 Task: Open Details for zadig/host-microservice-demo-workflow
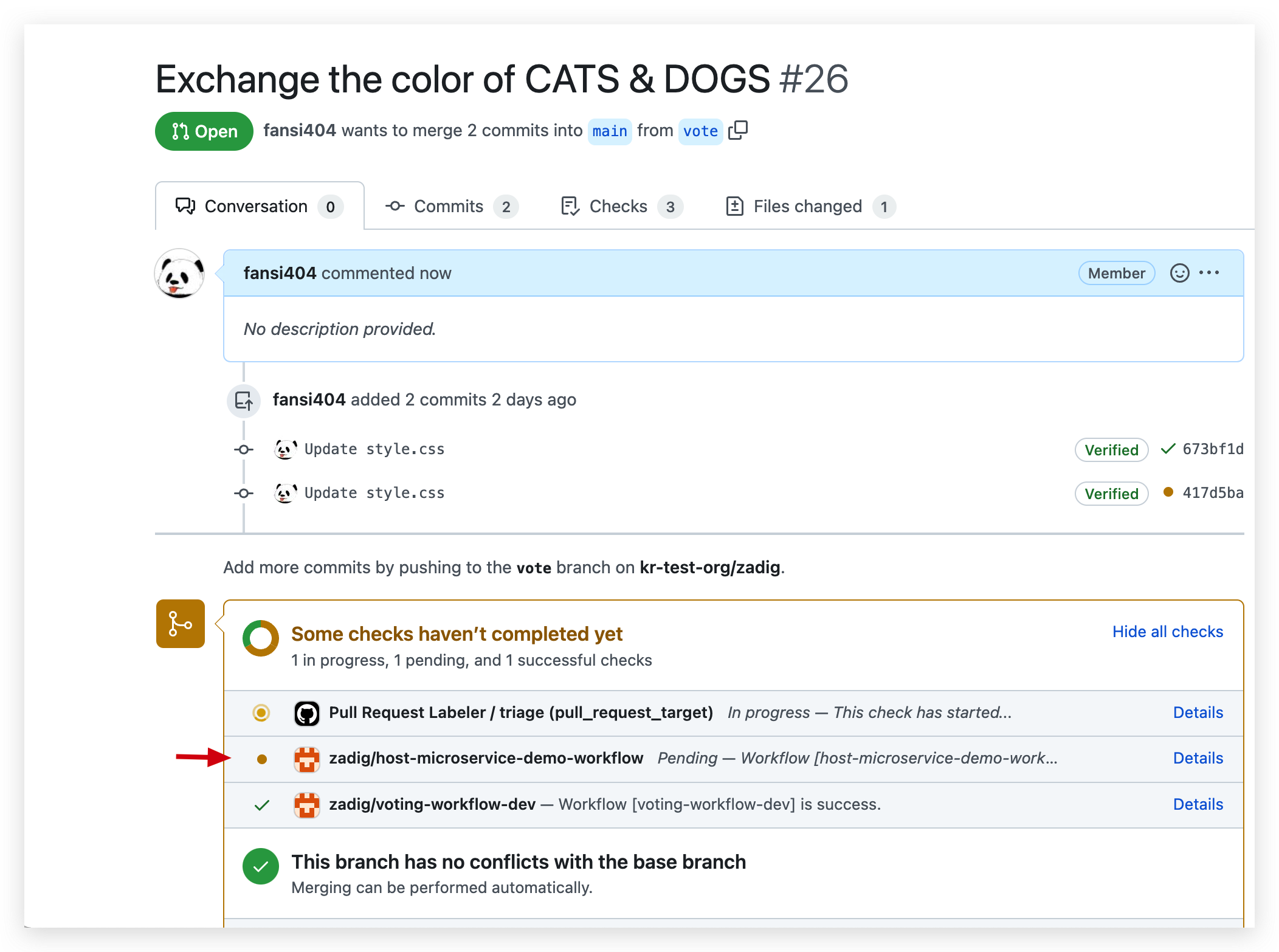coord(1198,758)
